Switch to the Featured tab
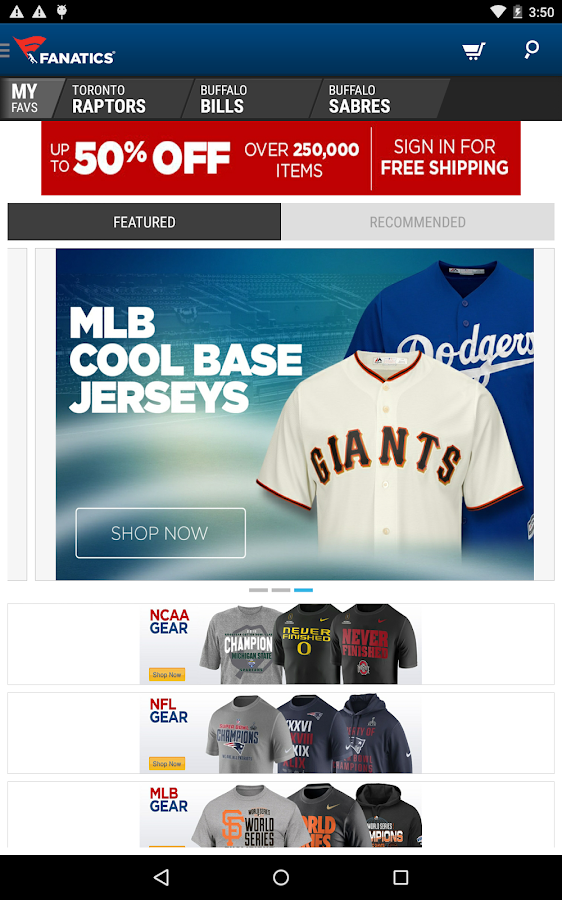 point(144,222)
